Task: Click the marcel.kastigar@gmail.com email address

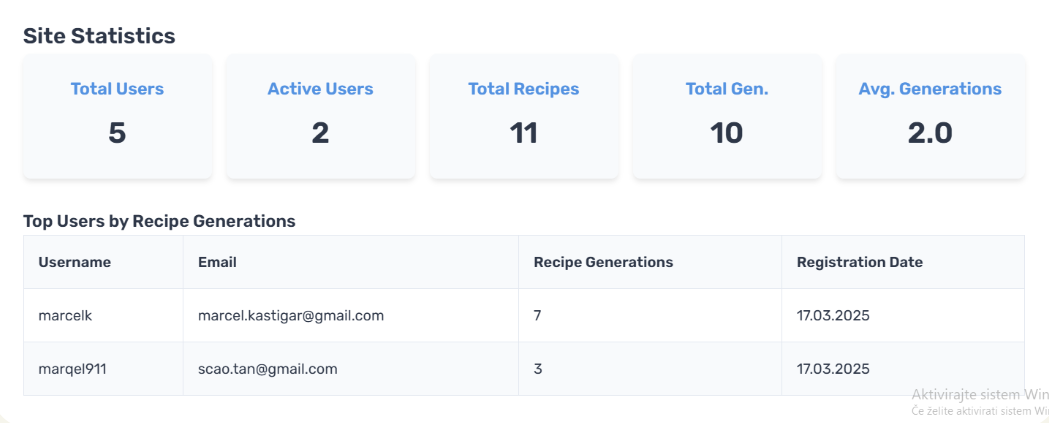Action: pos(291,316)
